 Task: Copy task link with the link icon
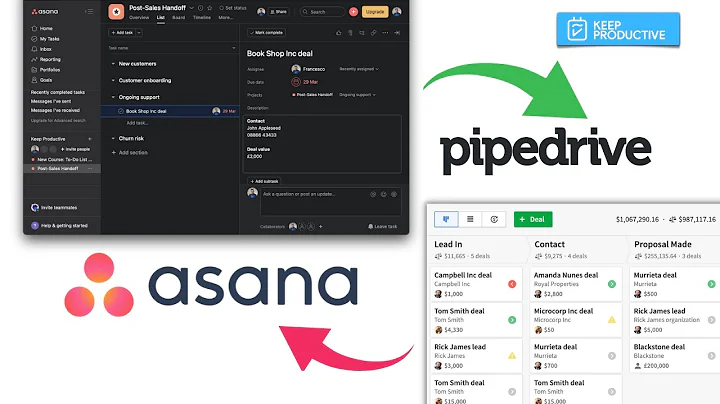(x=373, y=33)
